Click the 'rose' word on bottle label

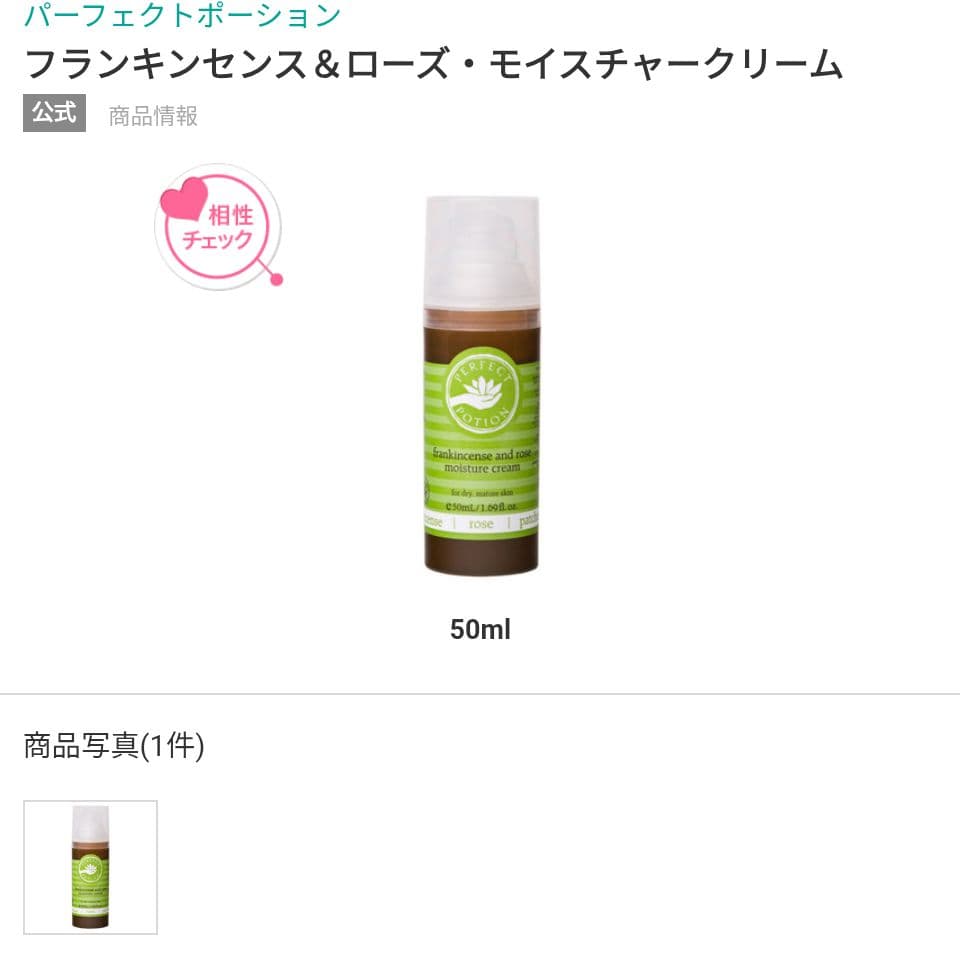tap(481, 524)
